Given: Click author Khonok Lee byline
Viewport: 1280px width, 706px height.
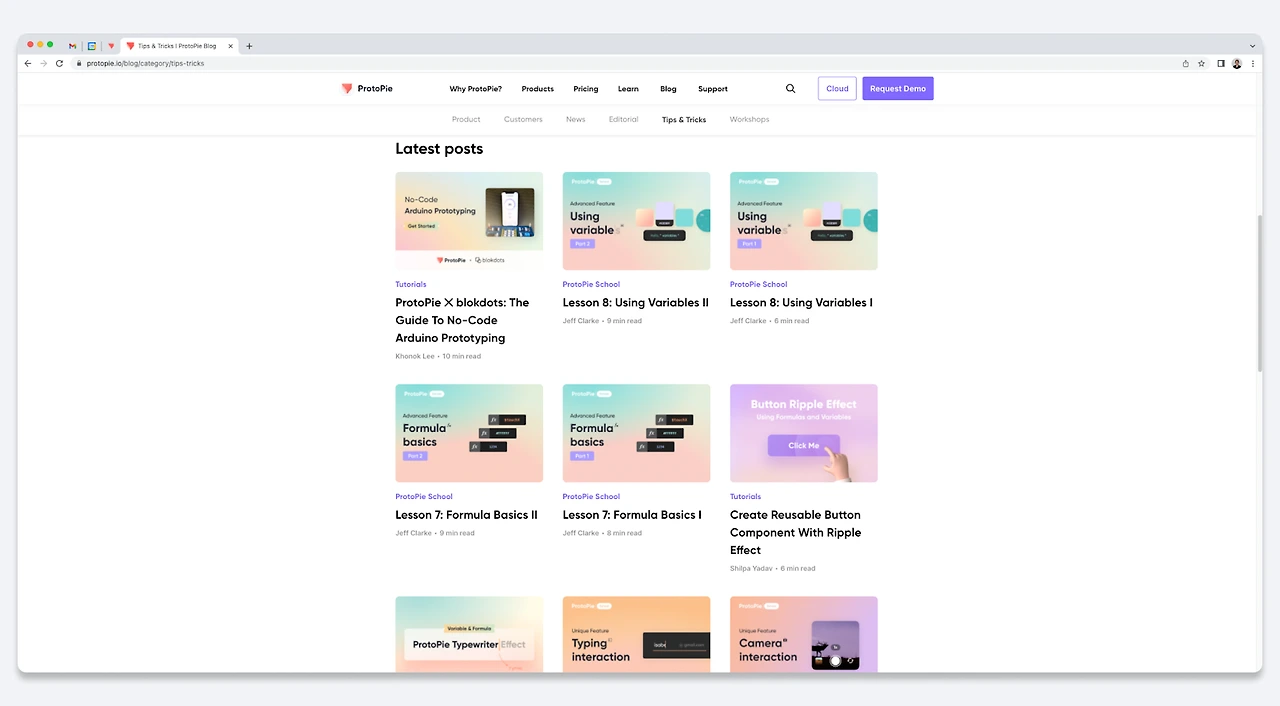Looking at the screenshot, I should click(x=415, y=356).
